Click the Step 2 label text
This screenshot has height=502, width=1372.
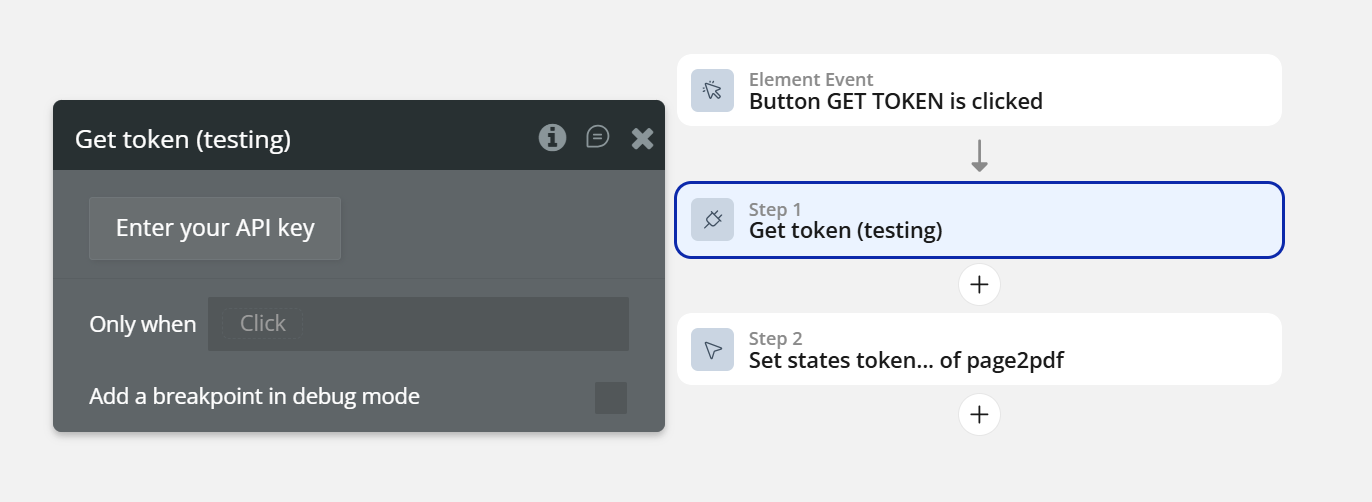(x=775, y=339)
